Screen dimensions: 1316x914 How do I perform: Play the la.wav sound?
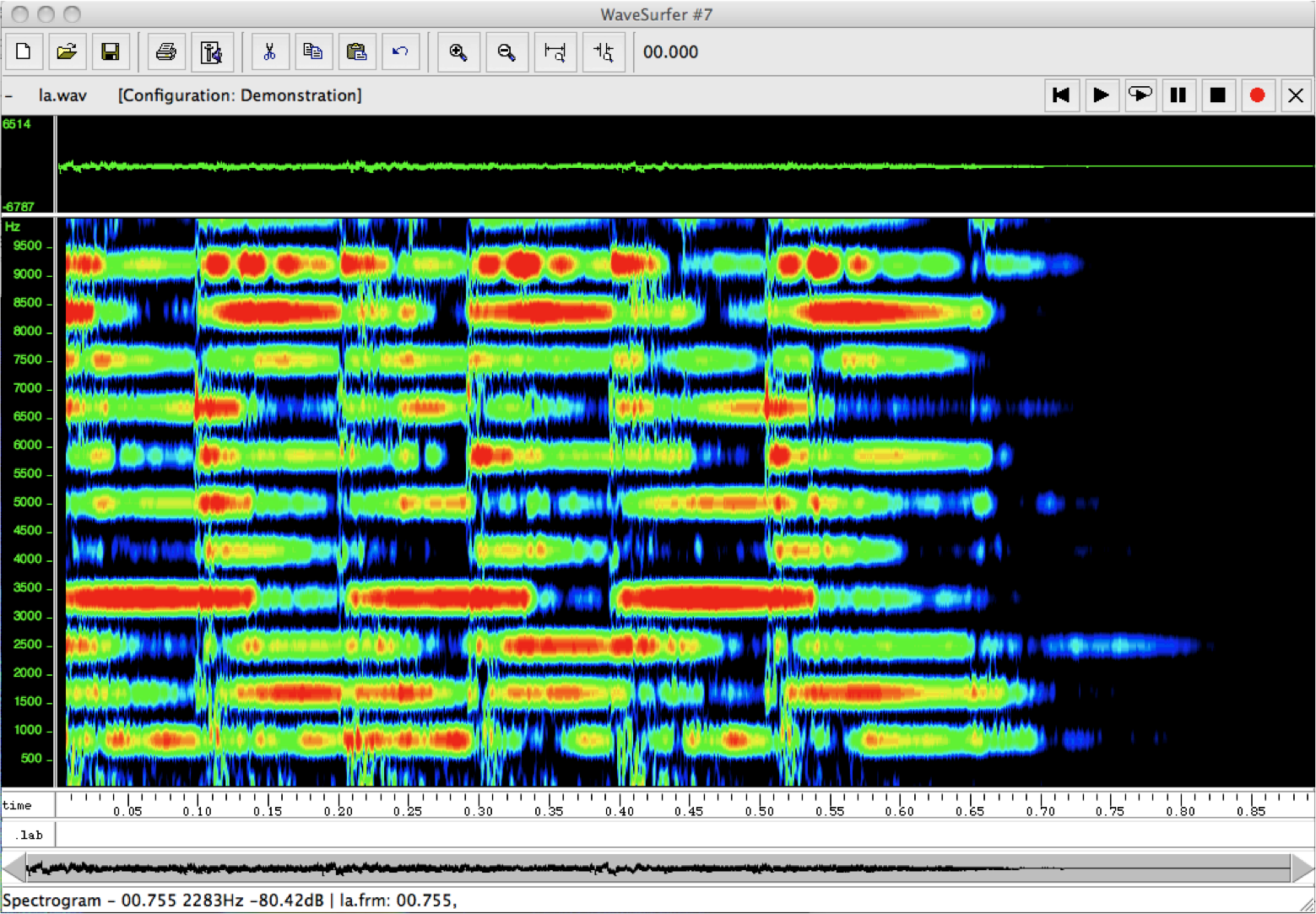click(1101, 95)
